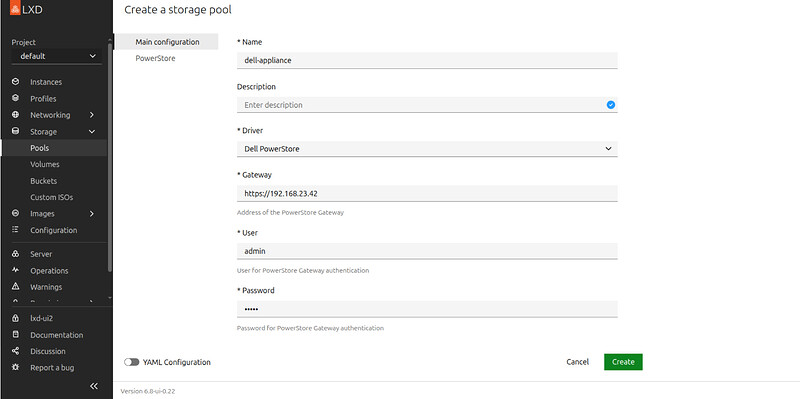Expand the Images submenu chevron

tap(92, 213)
